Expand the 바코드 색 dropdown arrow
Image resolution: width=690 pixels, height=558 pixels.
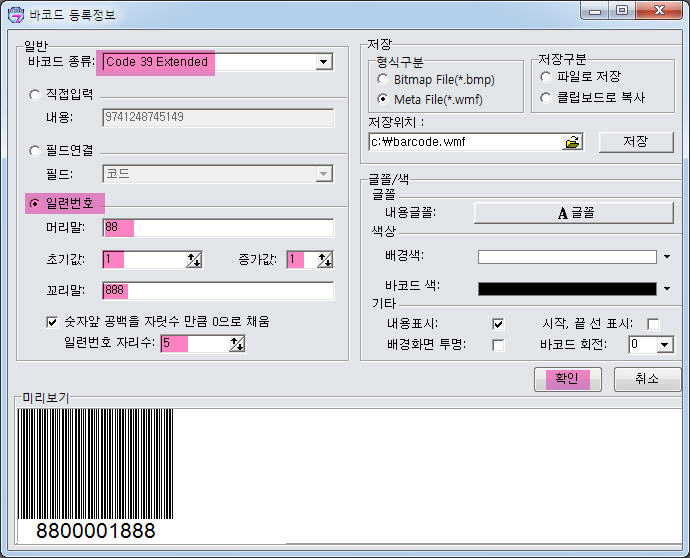point(667,289)
